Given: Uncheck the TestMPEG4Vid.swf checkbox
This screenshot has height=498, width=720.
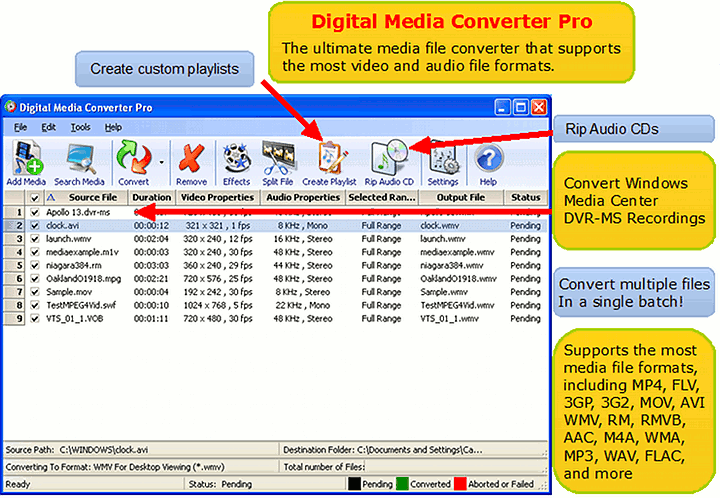Looking at the screenshot, I should [34, 305].
